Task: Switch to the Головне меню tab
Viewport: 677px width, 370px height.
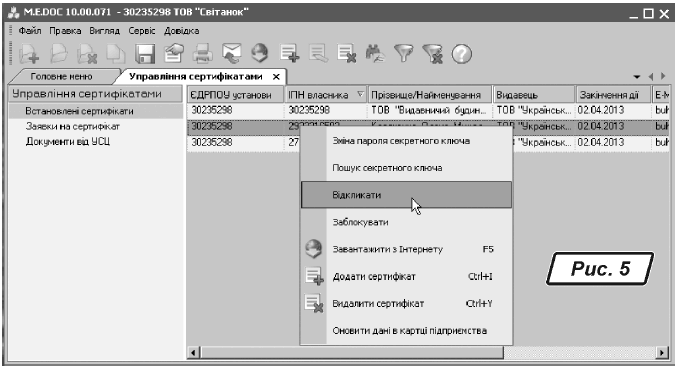Action: pos(61,76)
